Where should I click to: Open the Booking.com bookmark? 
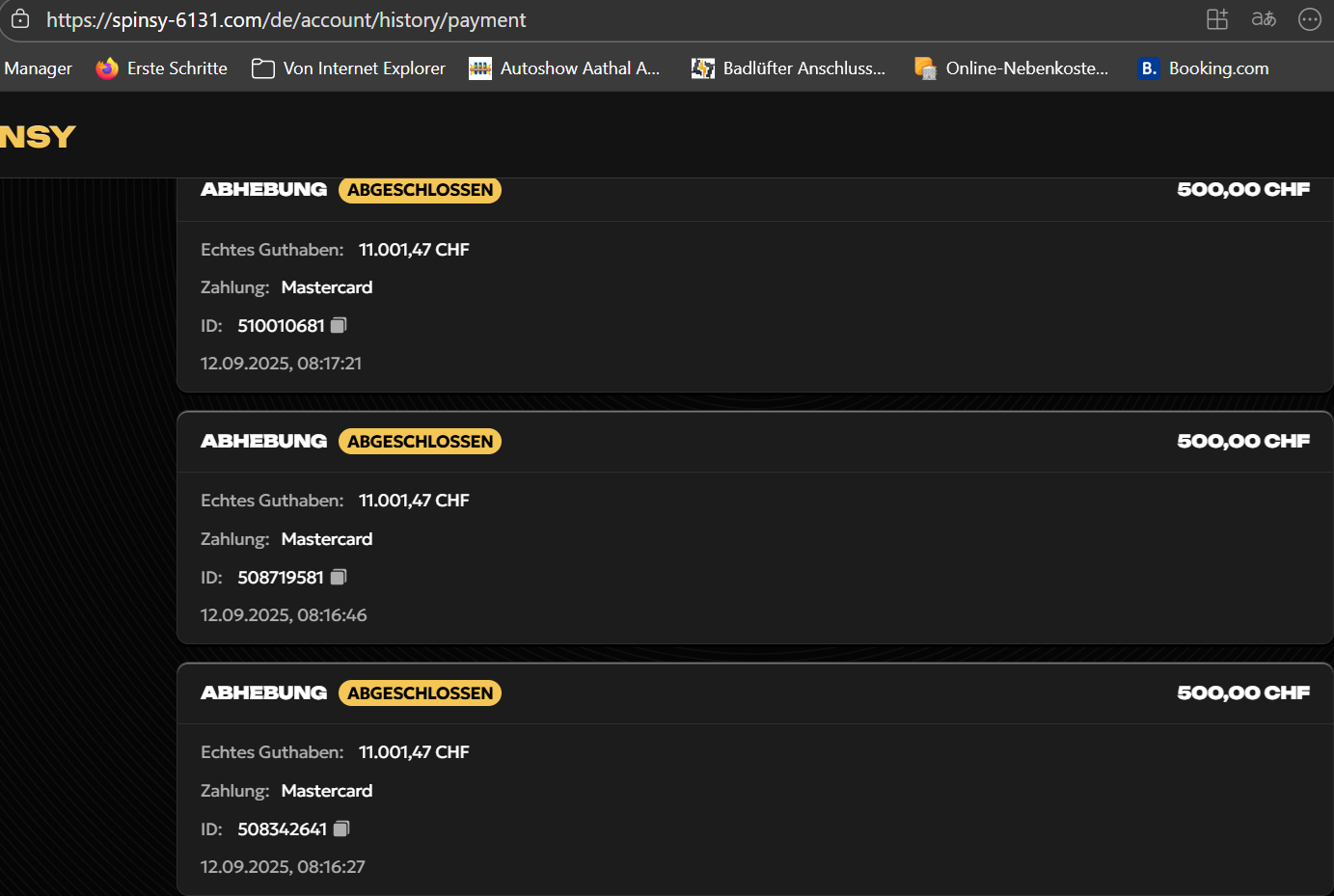coord(1205,68)
